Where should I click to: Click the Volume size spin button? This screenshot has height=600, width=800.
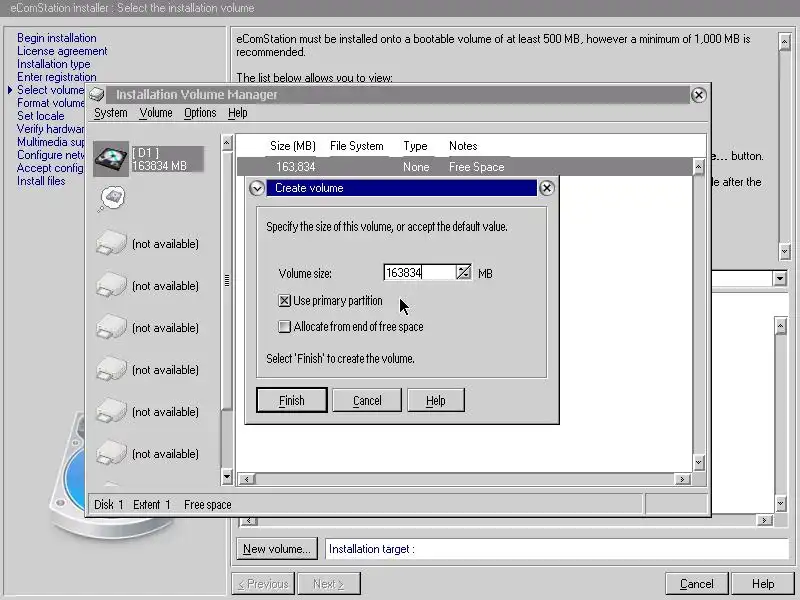[x=463, y=272]
